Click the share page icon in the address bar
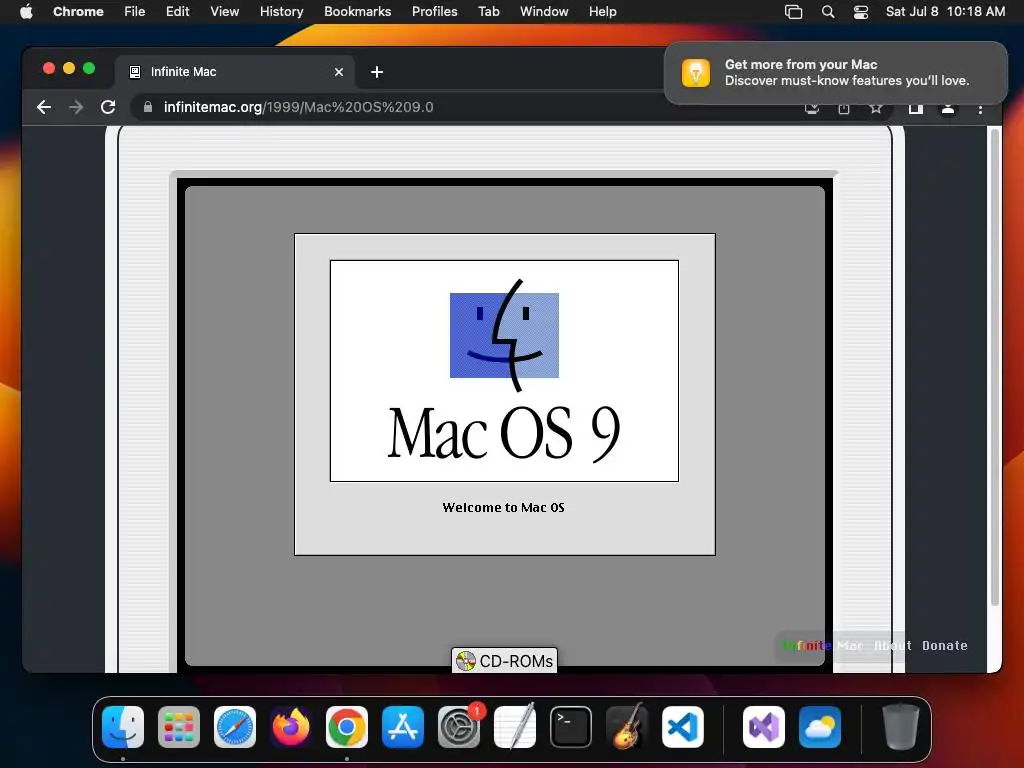The width and height of the screenshot is (1024, 768). click(844, 108)
